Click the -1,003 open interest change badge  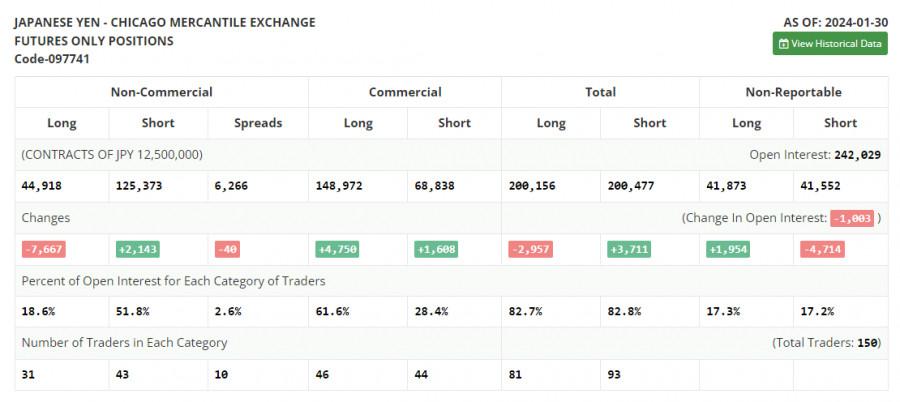851,217
